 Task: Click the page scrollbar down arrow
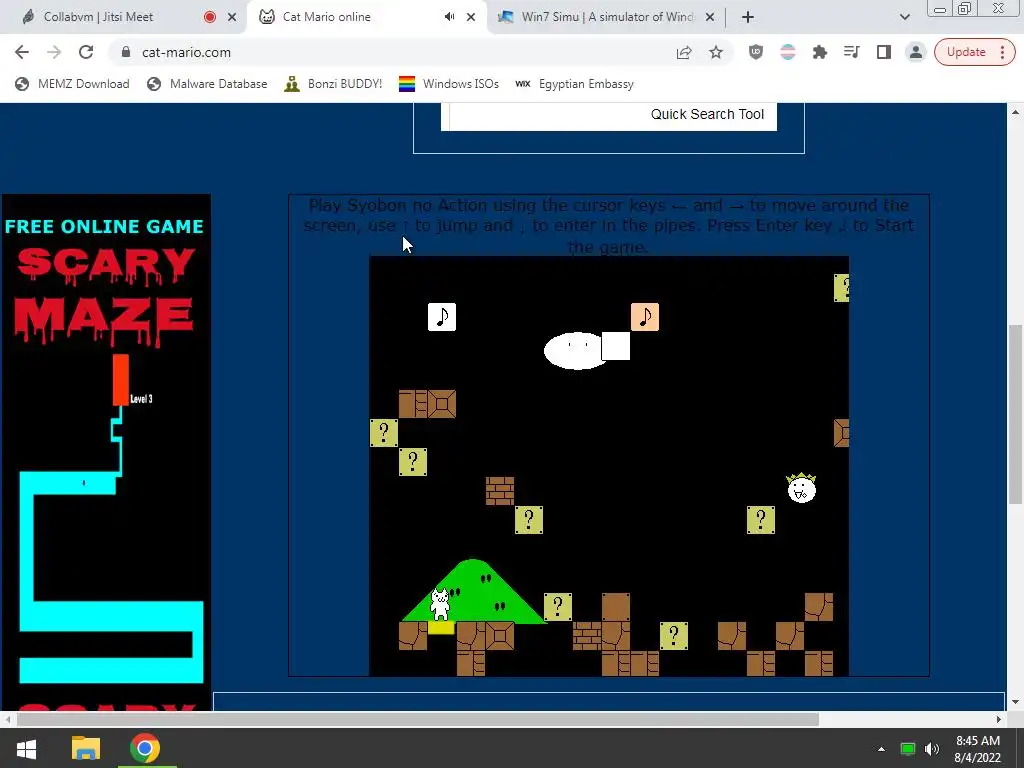tap(1015, 702)
